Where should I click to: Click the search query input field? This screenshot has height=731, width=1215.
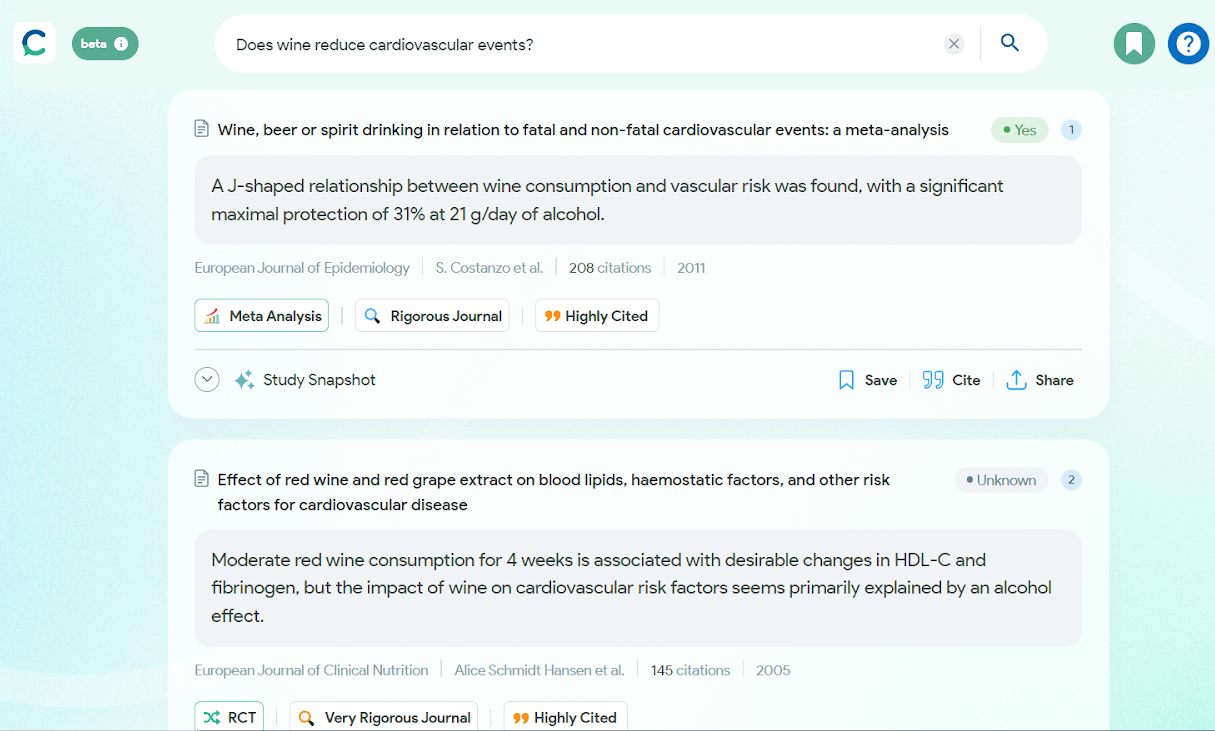[x=580, y=44]
